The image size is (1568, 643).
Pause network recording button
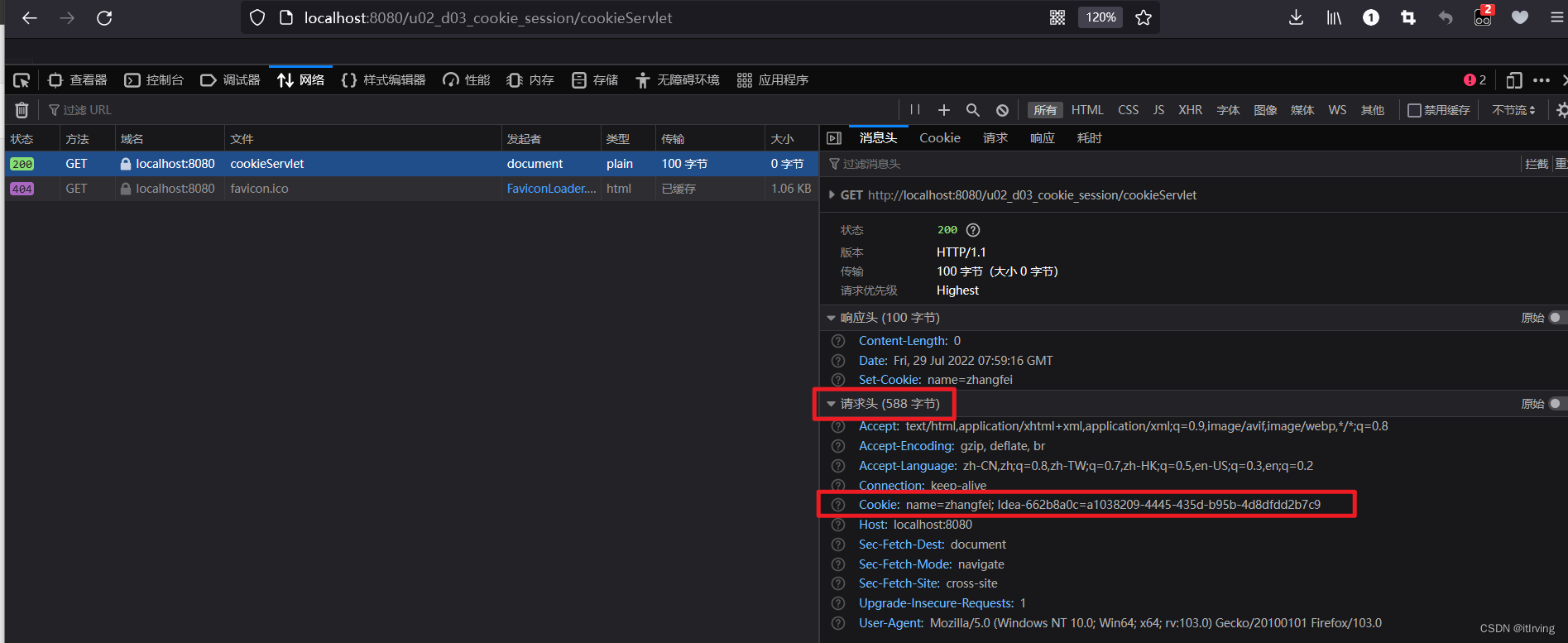915,109
